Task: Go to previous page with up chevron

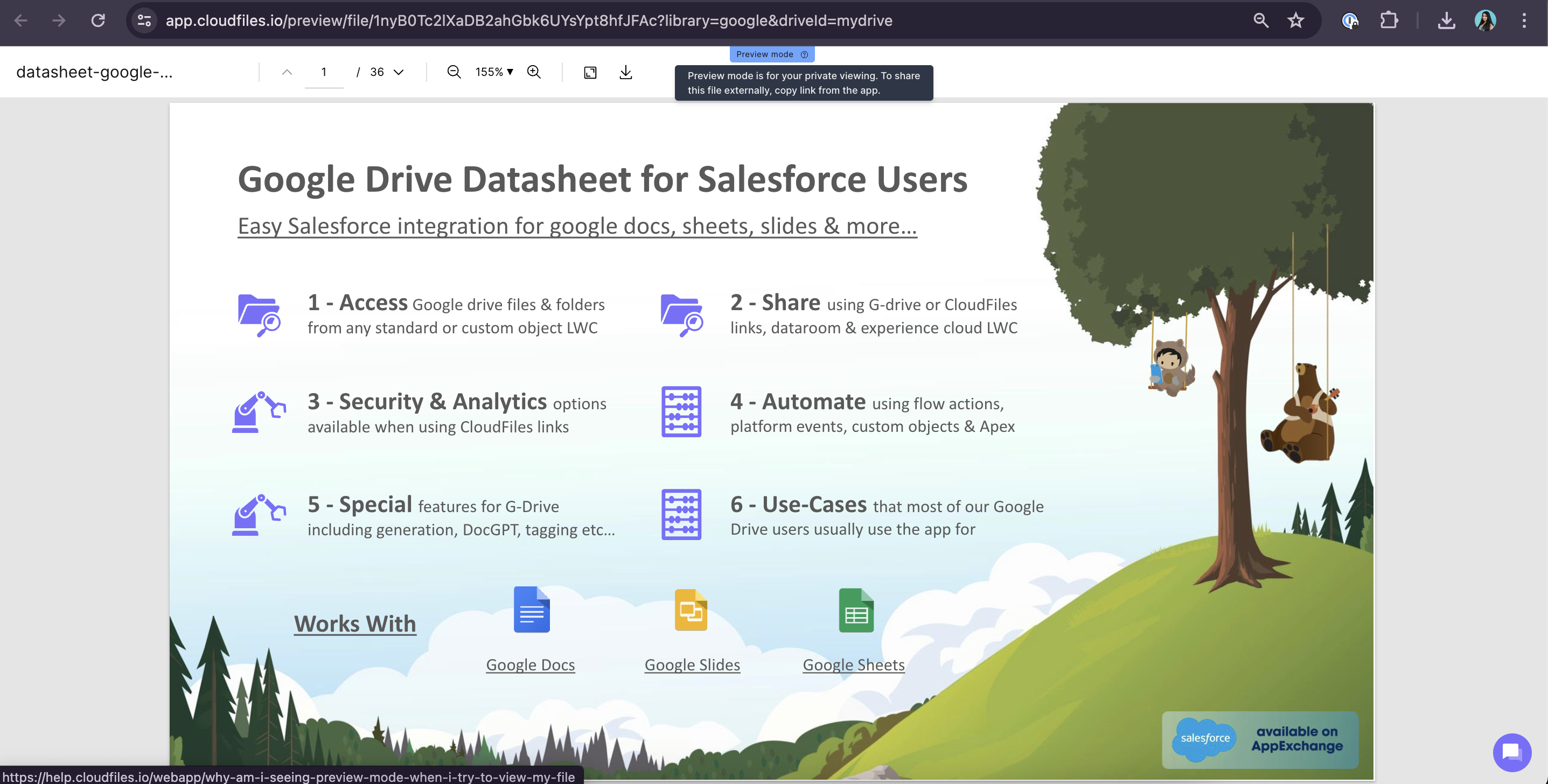Action: 287,72
